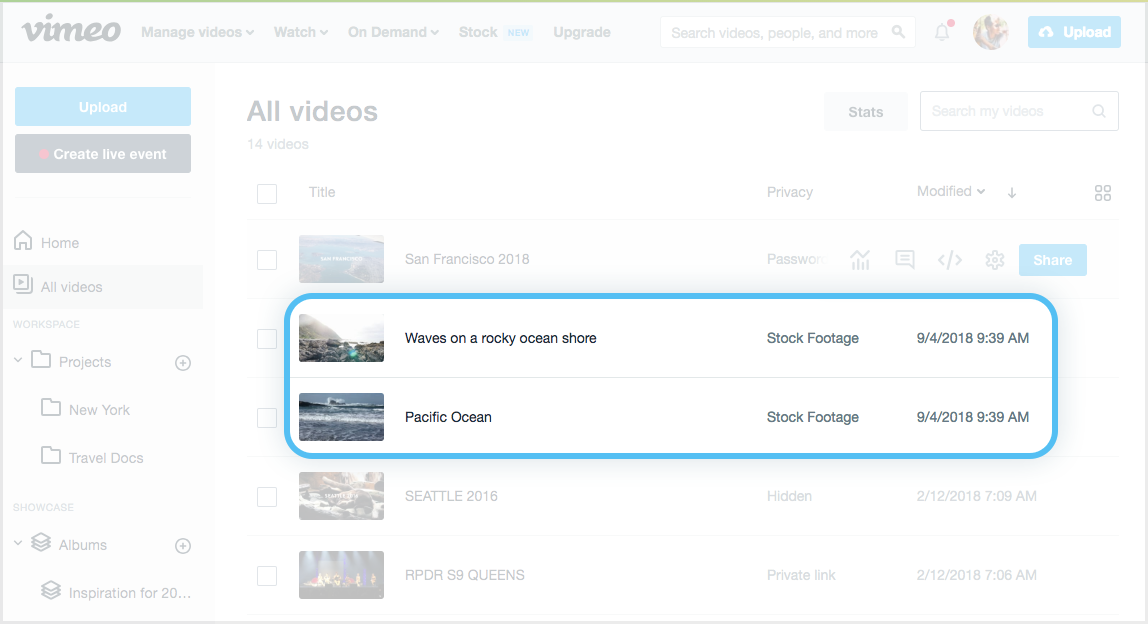The height and width of the screenshot is (624, 1148).
Task: Click the Private link label for RPDR S9 QUEENS
Action: pyautogui.click(x=801, y=576)
